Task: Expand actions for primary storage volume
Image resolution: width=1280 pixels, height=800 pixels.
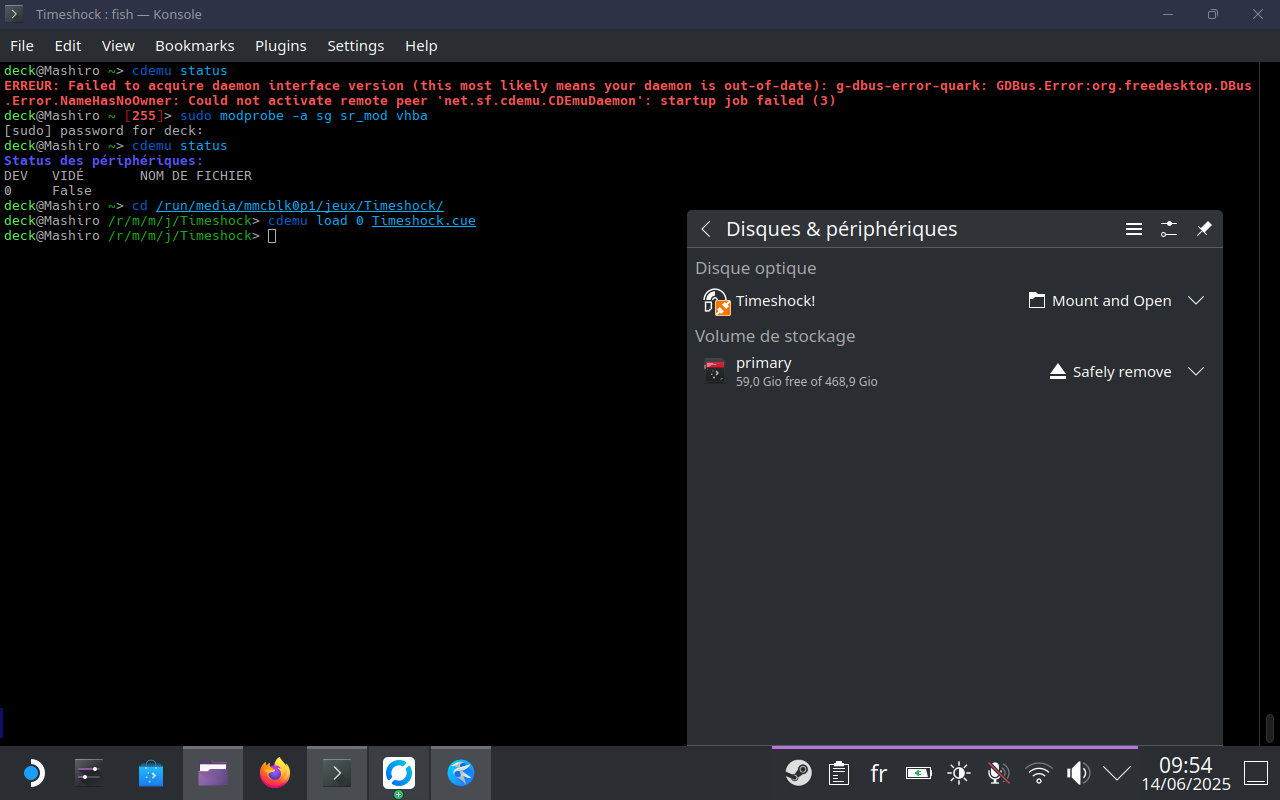Action: click(x=1196, y=372)
